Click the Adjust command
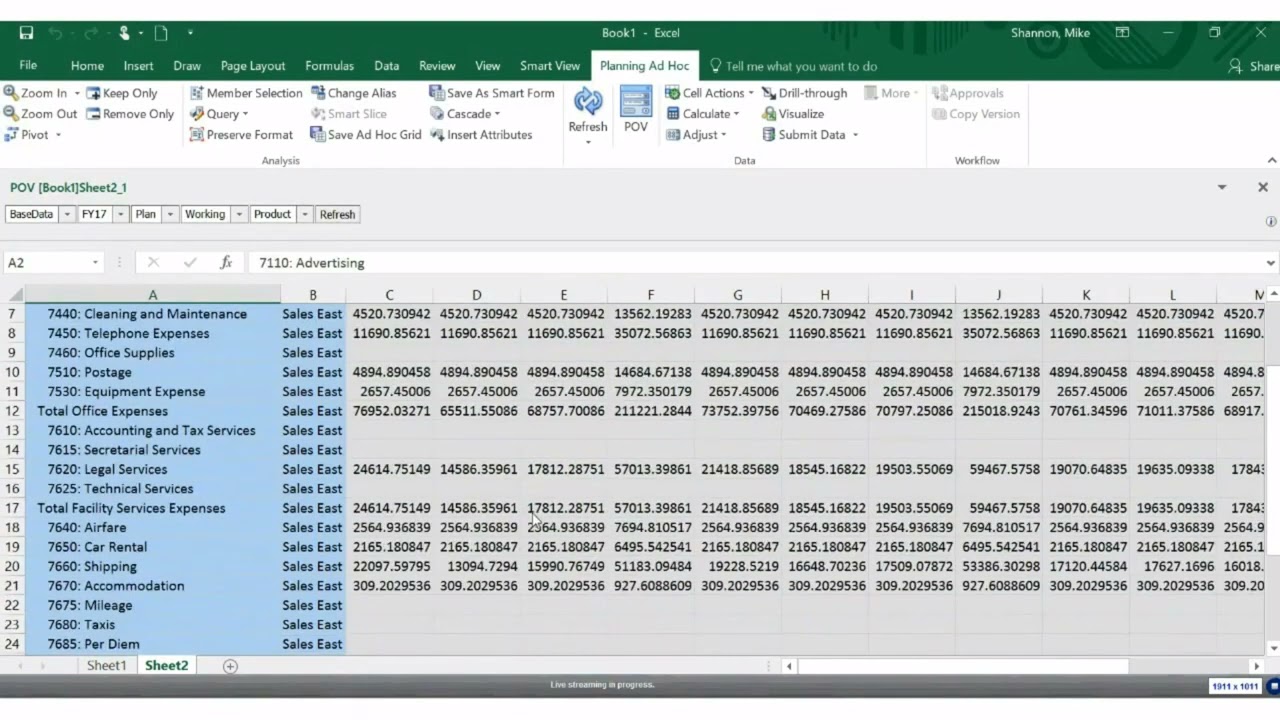1280x720 pixels. pos(696,135)
